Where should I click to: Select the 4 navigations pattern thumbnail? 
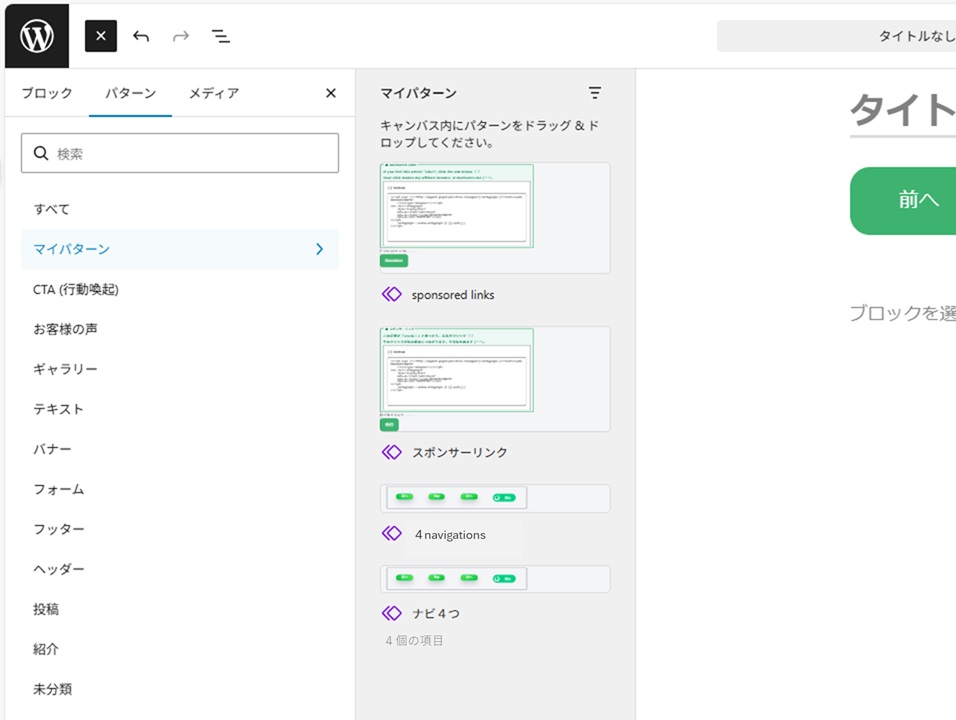point(495,498)
